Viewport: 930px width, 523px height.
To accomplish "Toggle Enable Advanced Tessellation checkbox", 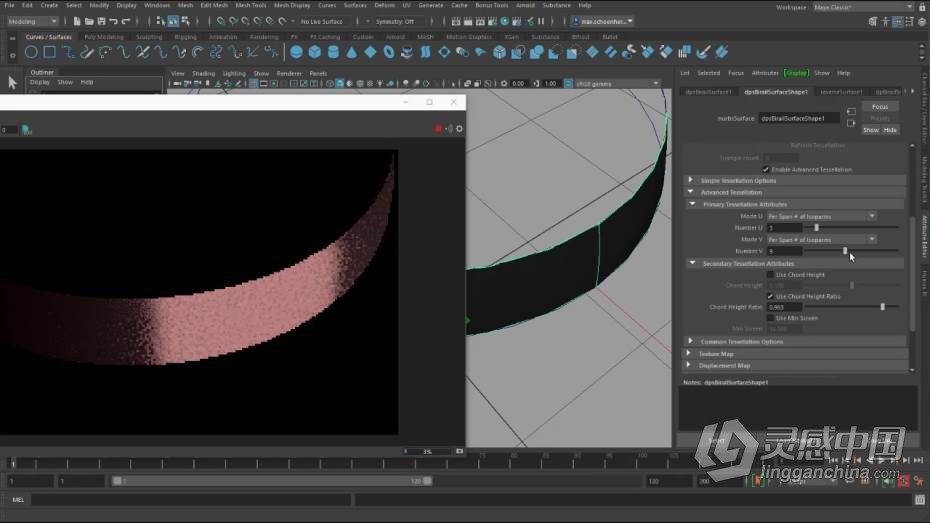I will [766, 170].
